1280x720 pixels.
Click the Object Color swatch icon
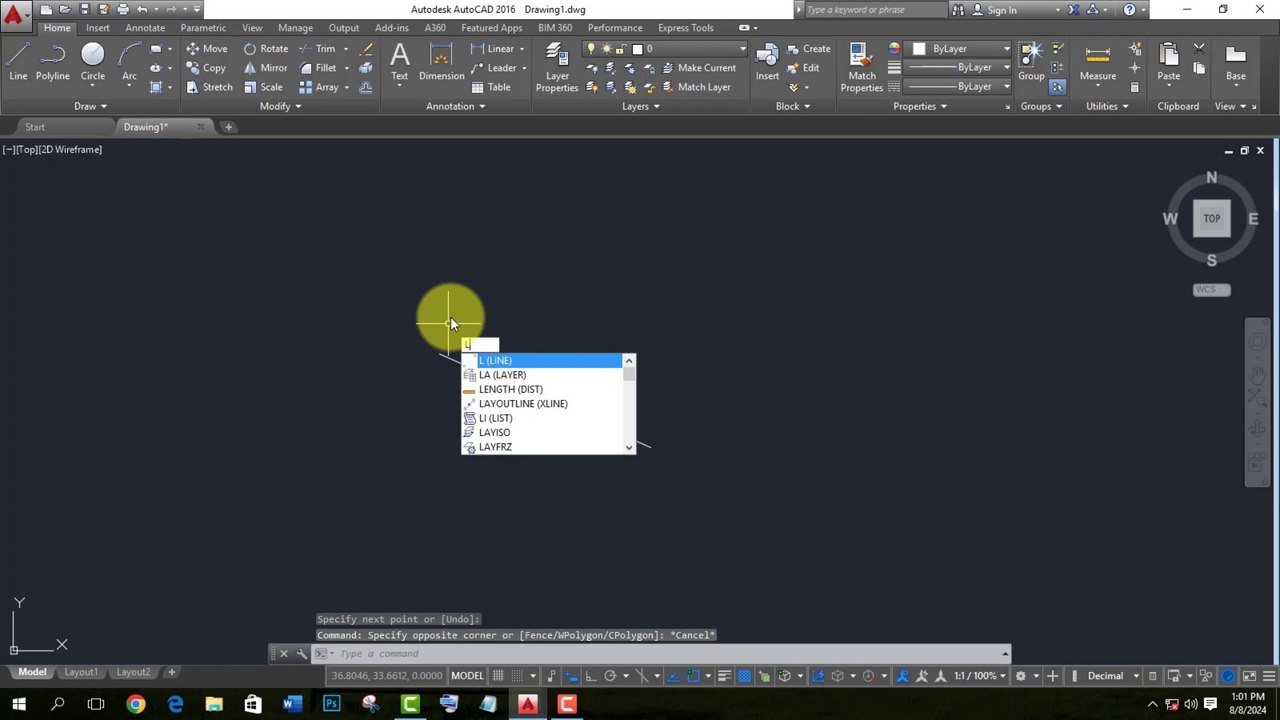point(893,49)
